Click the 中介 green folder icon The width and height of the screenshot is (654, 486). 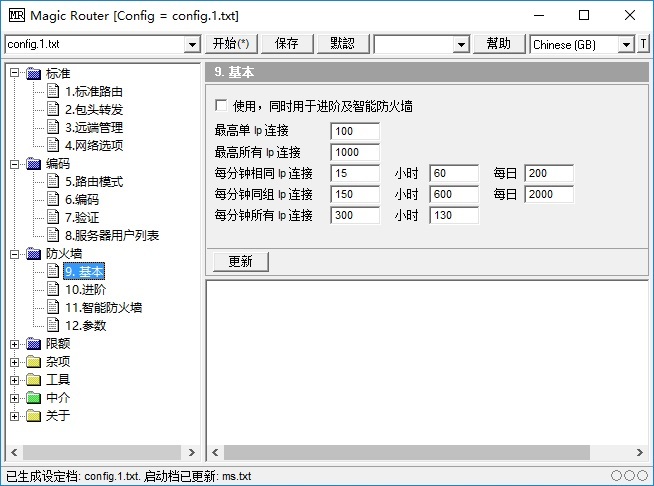[x=33, y=398]
